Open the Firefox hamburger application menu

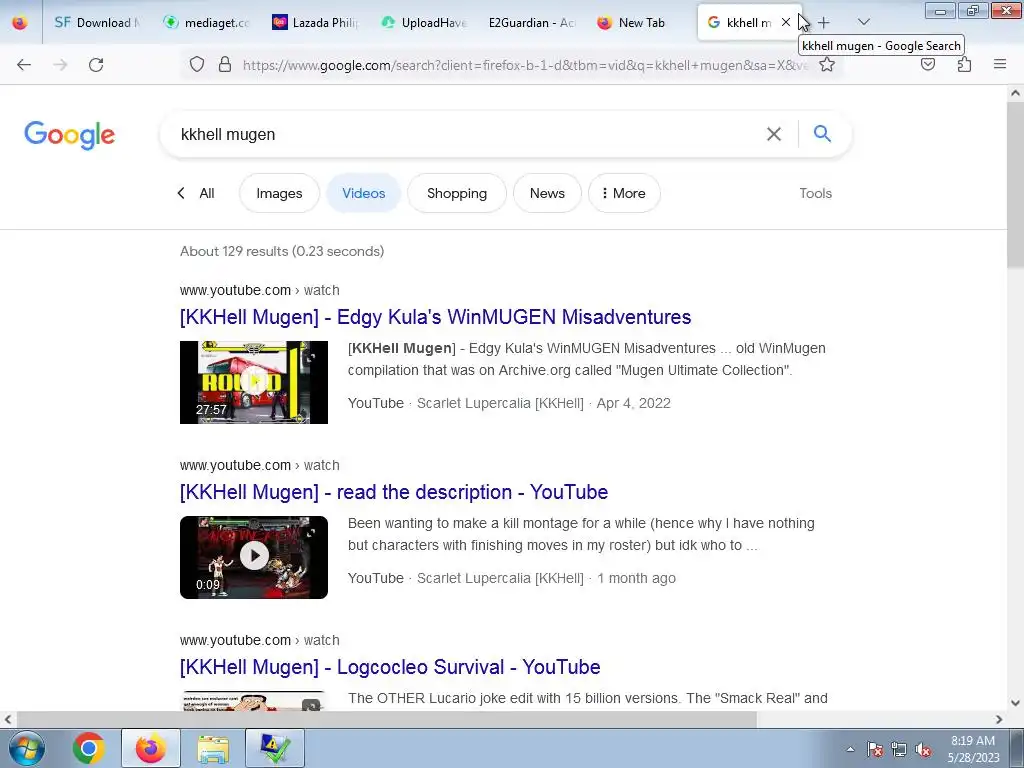coord(1000,64)
